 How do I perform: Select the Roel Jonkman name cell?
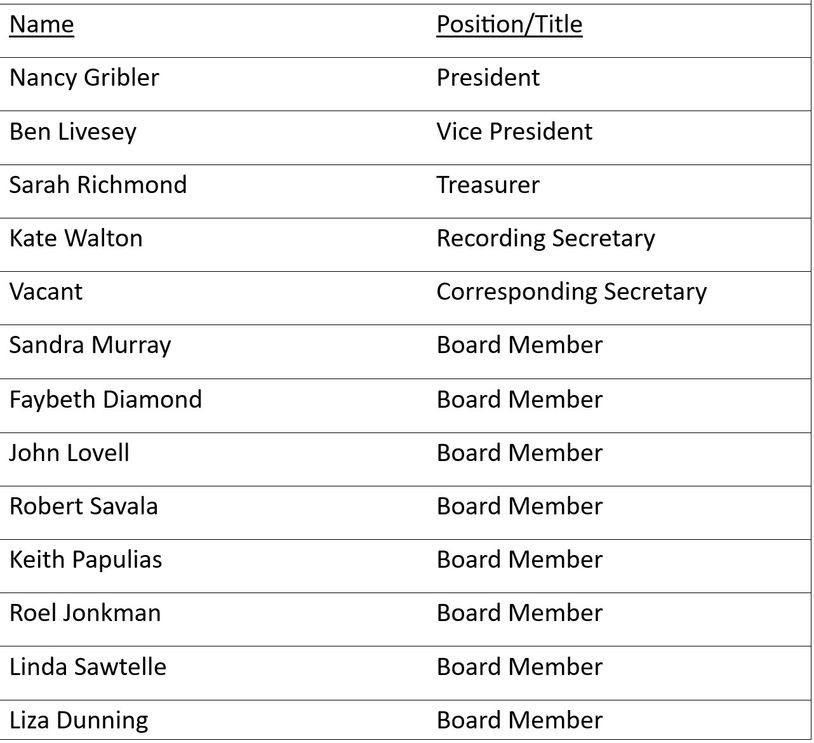tap(85, 613)
